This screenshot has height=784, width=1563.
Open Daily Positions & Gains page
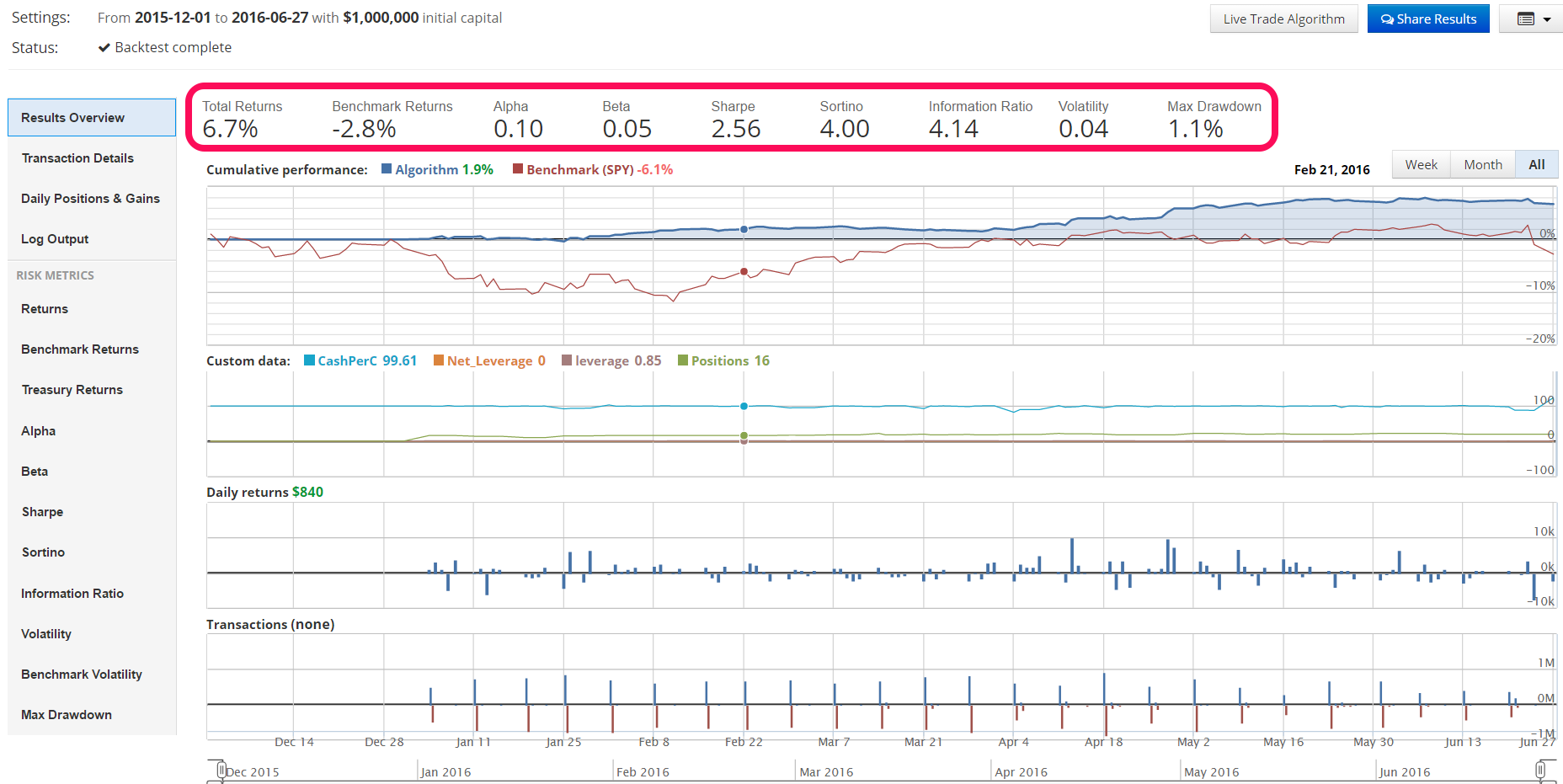click(x=90, y=198)
